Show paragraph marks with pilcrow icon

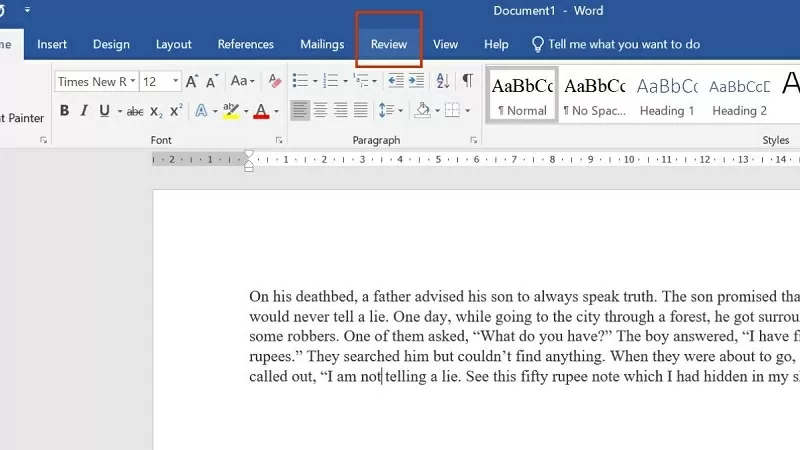click(x=467, y=81)
